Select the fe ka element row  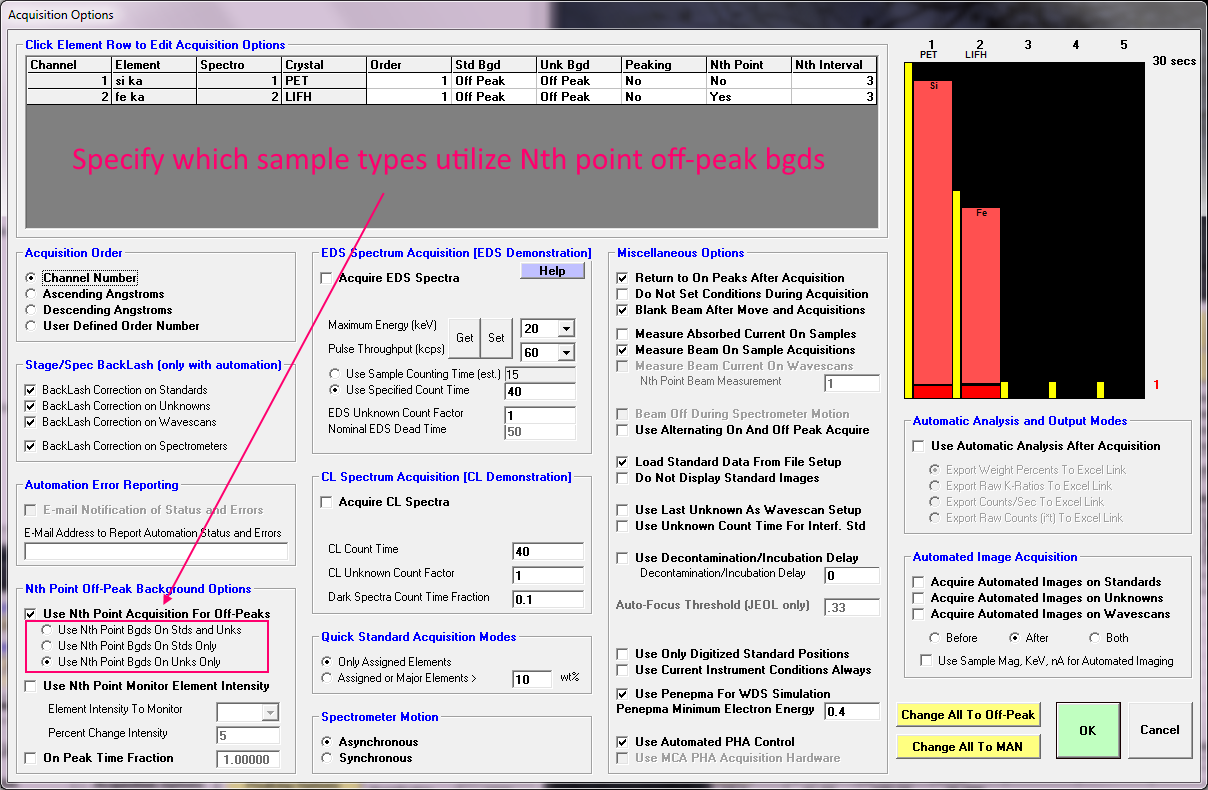click(154, 97)
